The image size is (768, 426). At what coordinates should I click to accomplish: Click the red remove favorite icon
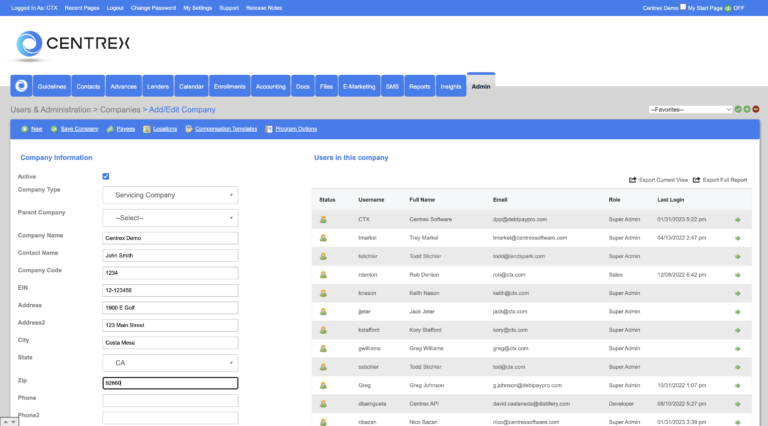pyautogui.click(x=756, y=109)
